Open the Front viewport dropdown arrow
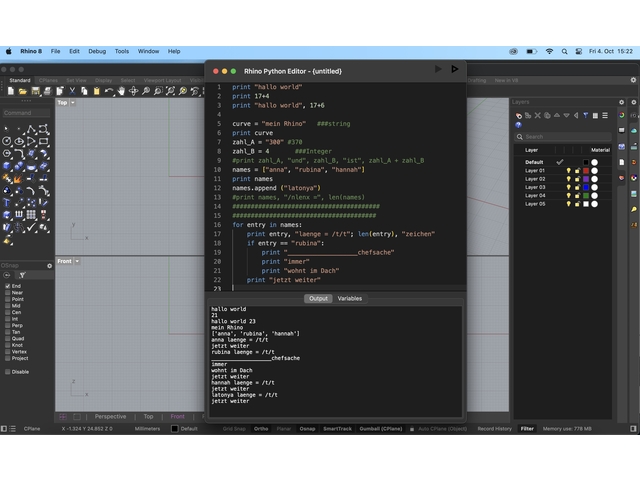 (x=77, y=261)
